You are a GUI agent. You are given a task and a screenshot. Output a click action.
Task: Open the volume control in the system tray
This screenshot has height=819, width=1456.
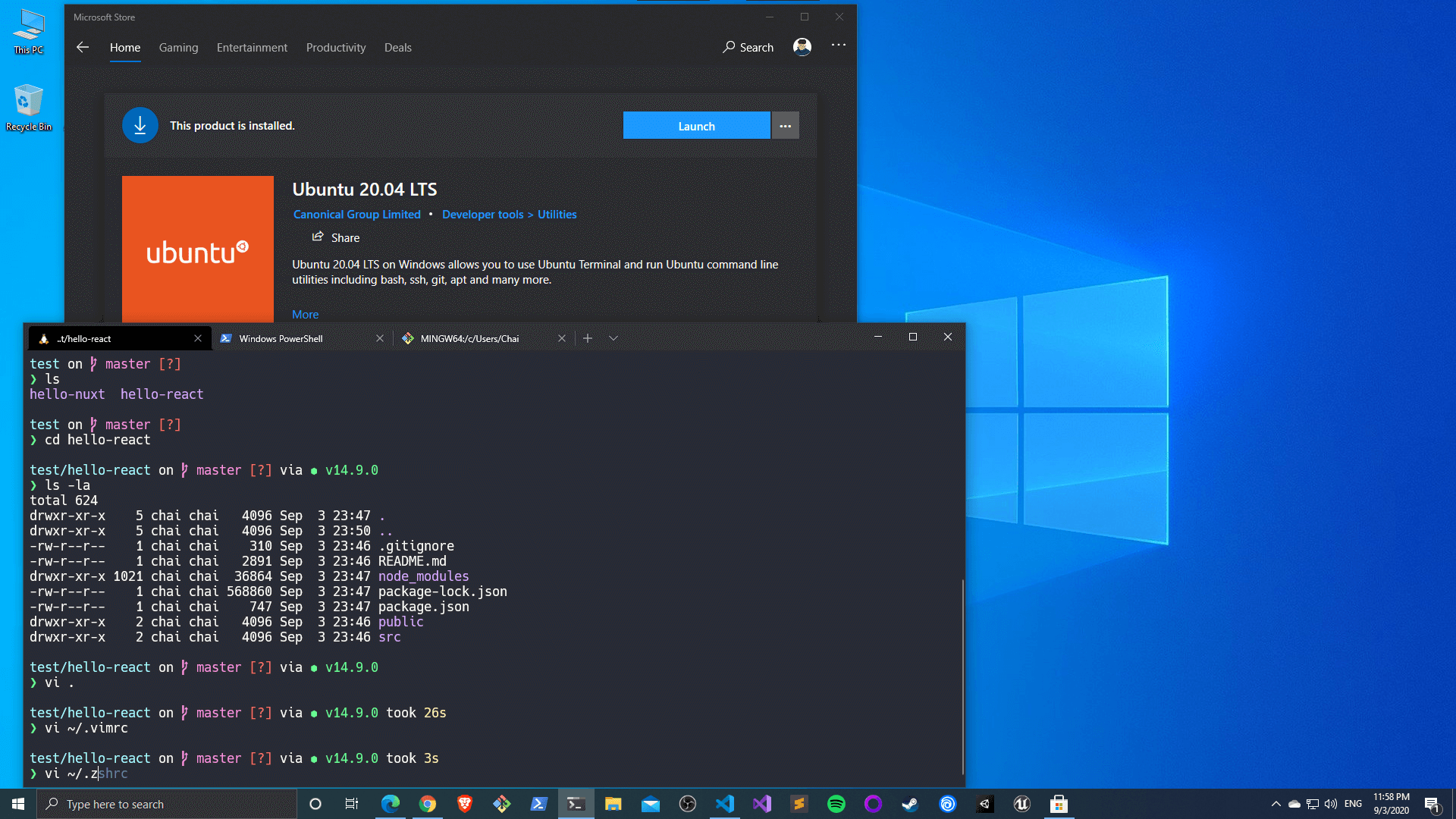(1329, 804)
